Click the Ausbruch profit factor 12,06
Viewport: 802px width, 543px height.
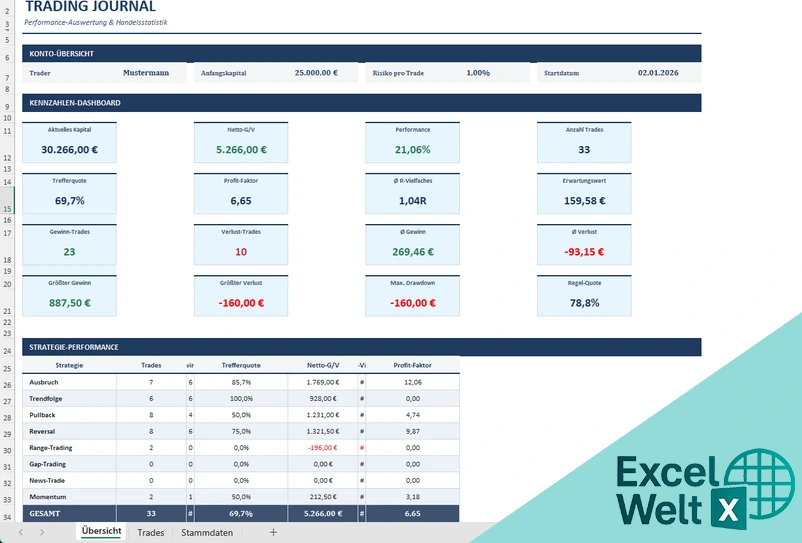pos(412,382)
